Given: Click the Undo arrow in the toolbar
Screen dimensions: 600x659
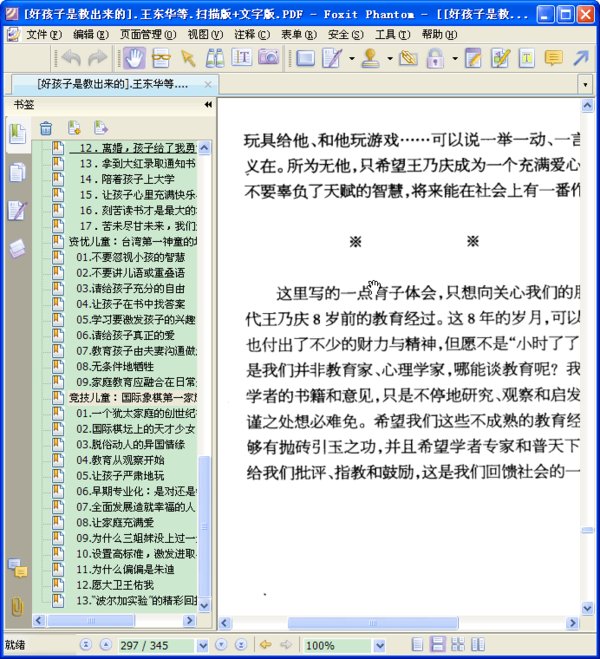Looking at the screenshot, I should (x=71, y=58).
